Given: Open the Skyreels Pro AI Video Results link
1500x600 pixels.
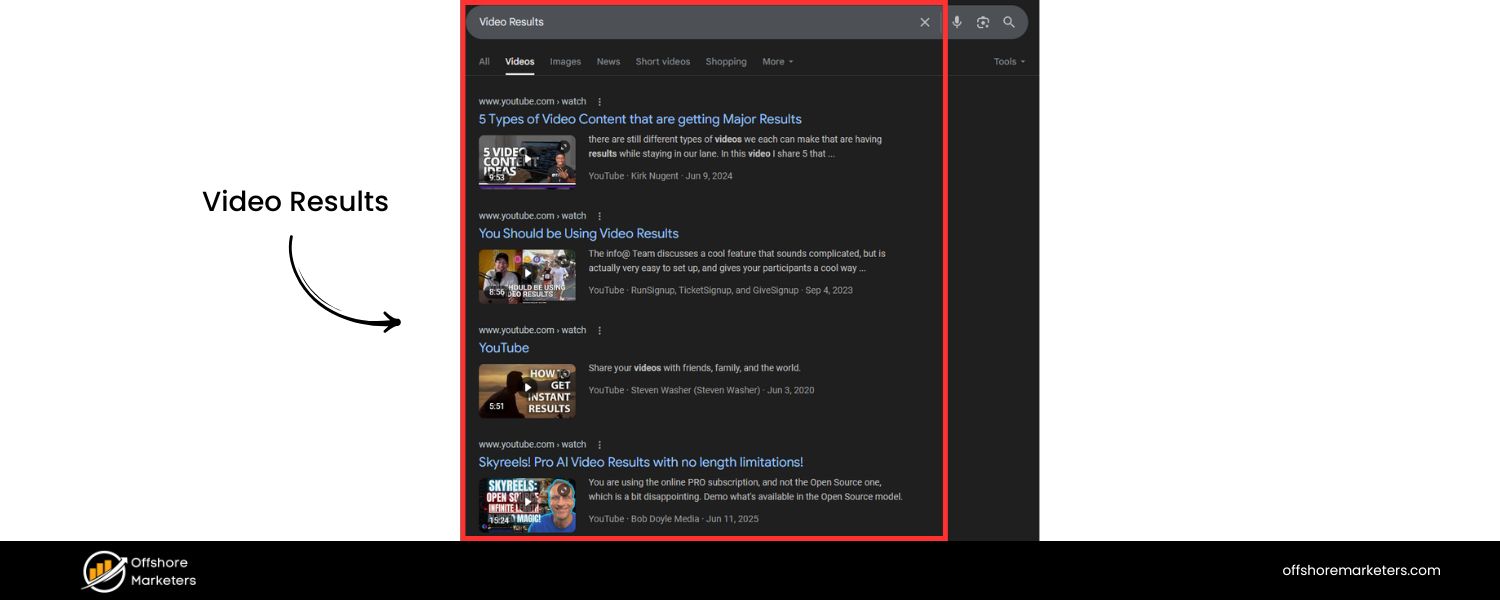Looking at the screenshot, I should [641, 462].
